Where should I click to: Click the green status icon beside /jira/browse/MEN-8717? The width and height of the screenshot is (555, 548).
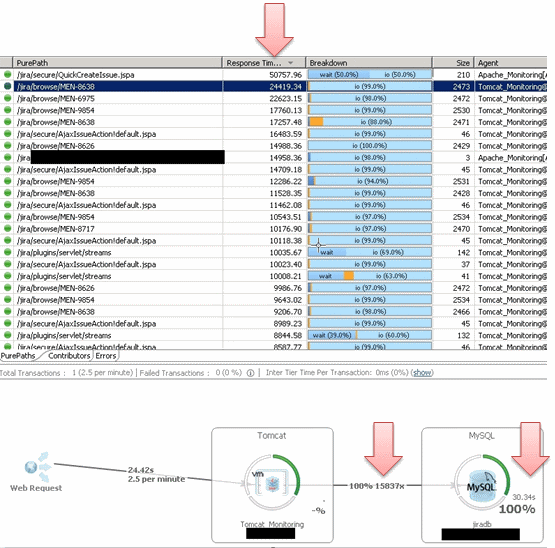pos(7,228)
